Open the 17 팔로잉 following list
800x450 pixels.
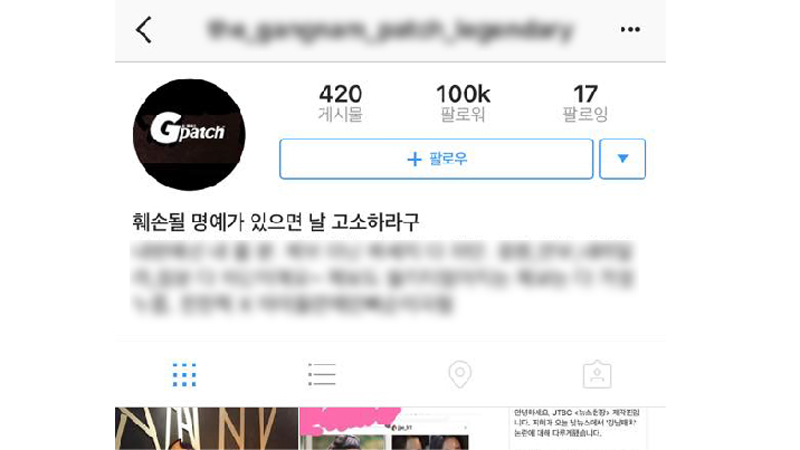click(x=585, y=103)
